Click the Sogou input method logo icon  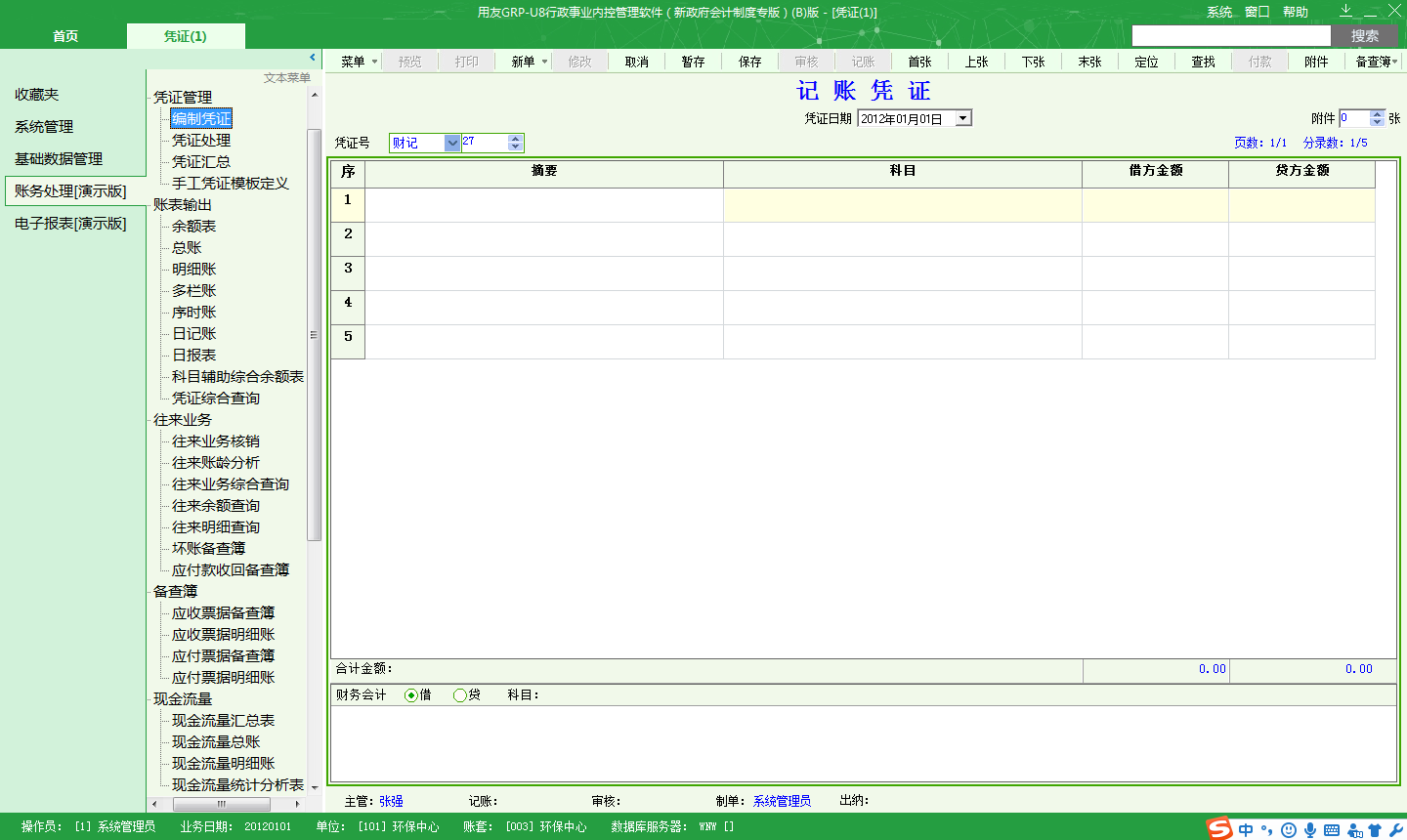click(x=1219, y=828)
